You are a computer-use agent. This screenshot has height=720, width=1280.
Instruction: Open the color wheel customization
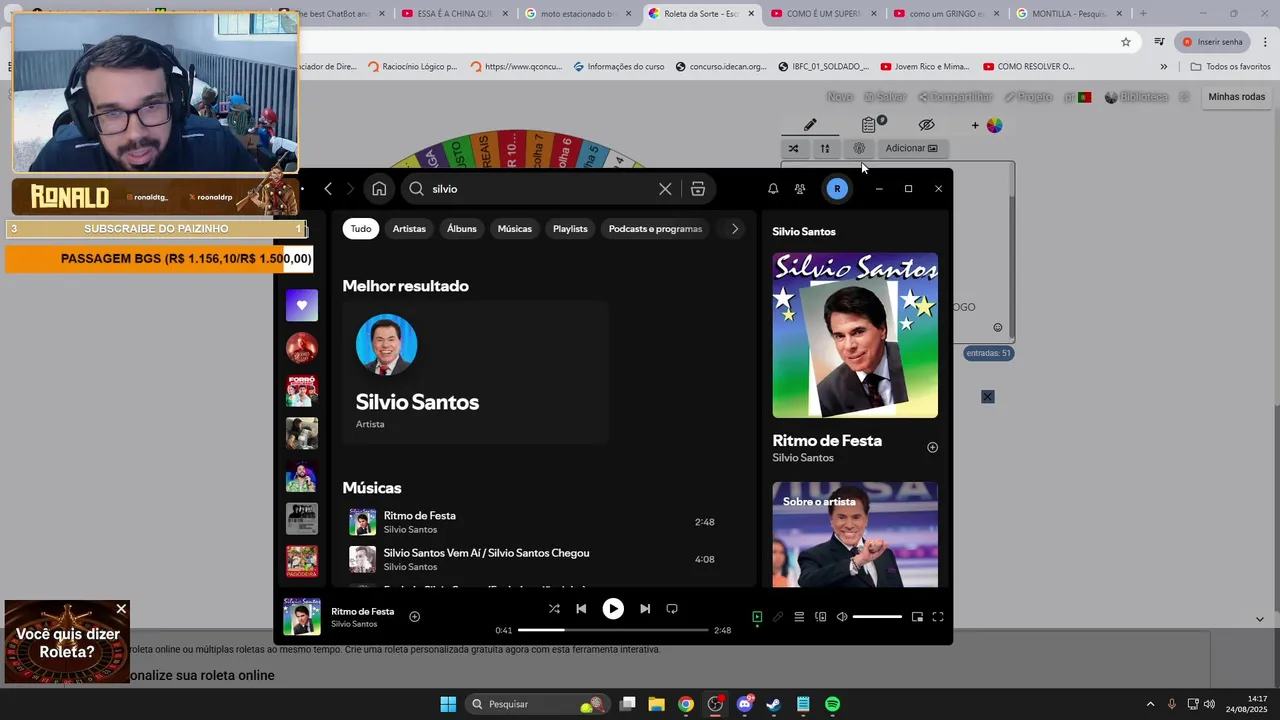pyautogui.click(x=994, y=125)
